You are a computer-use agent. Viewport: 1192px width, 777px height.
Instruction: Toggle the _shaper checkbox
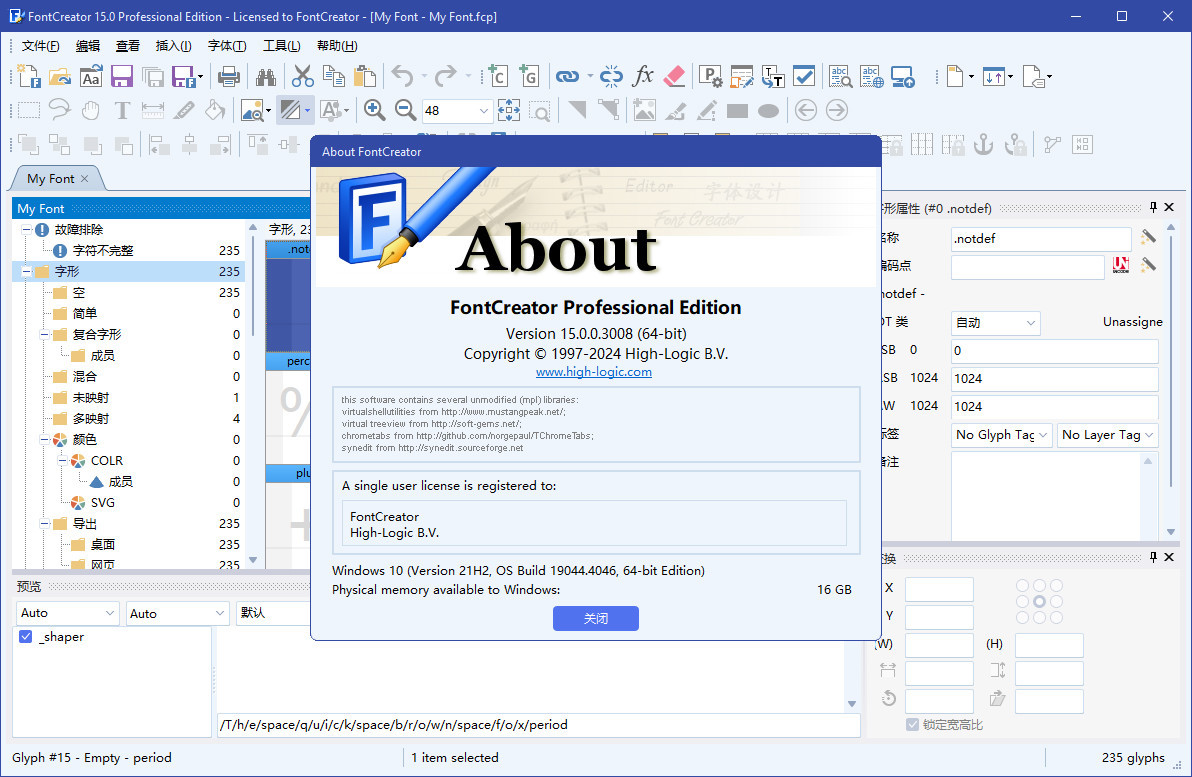(x=26, y=637)
